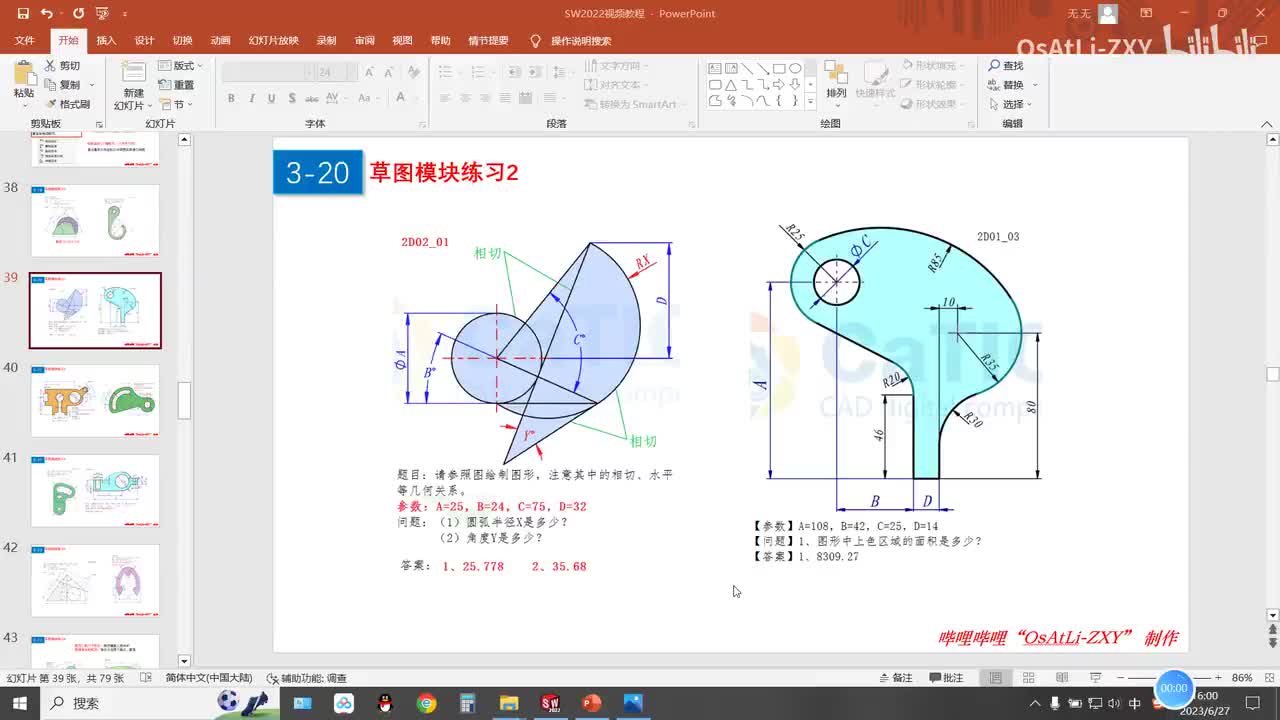Open the File (文件) menu
The width and height of the screenshot is (1280, 720).
pyautogui.click(x=25, y=41)
